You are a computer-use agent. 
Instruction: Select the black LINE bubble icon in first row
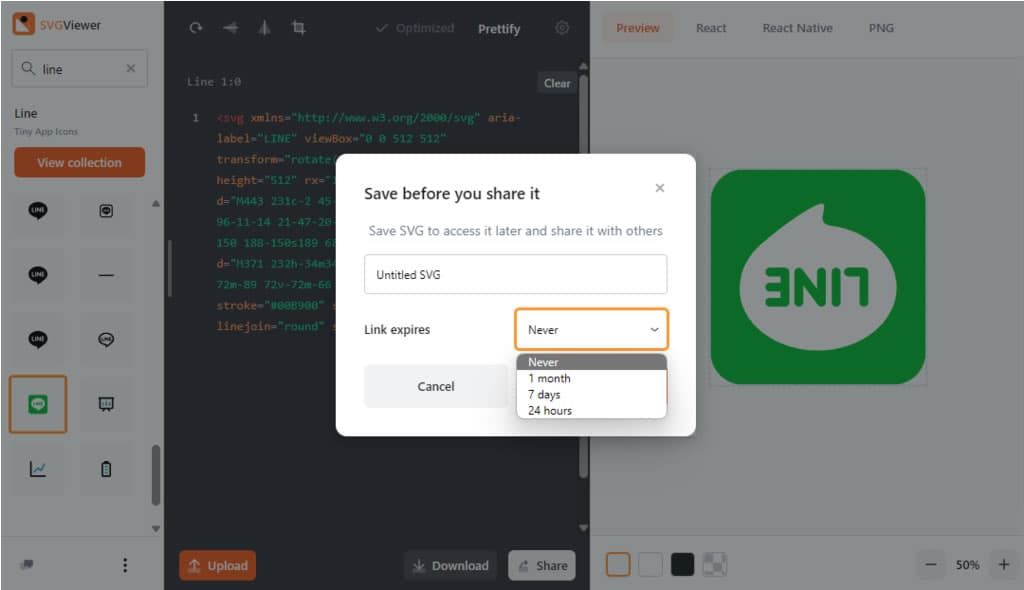coord(38,210)
